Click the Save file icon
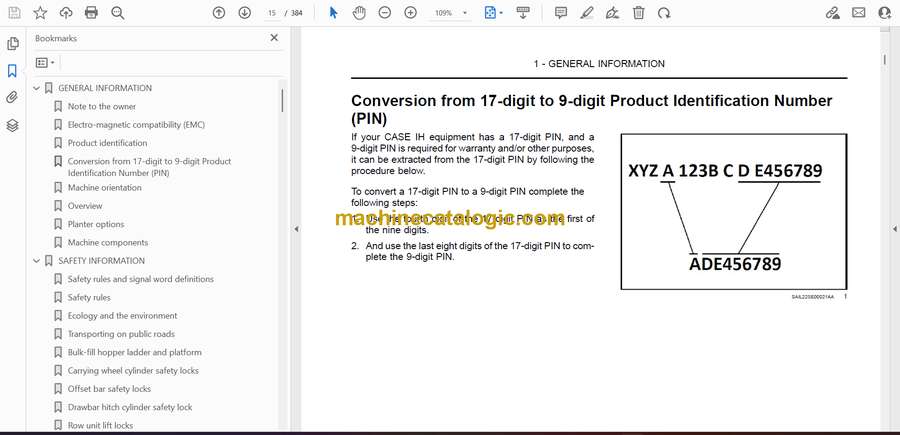Viewport: 900px width, 435px height. (14, 13)
